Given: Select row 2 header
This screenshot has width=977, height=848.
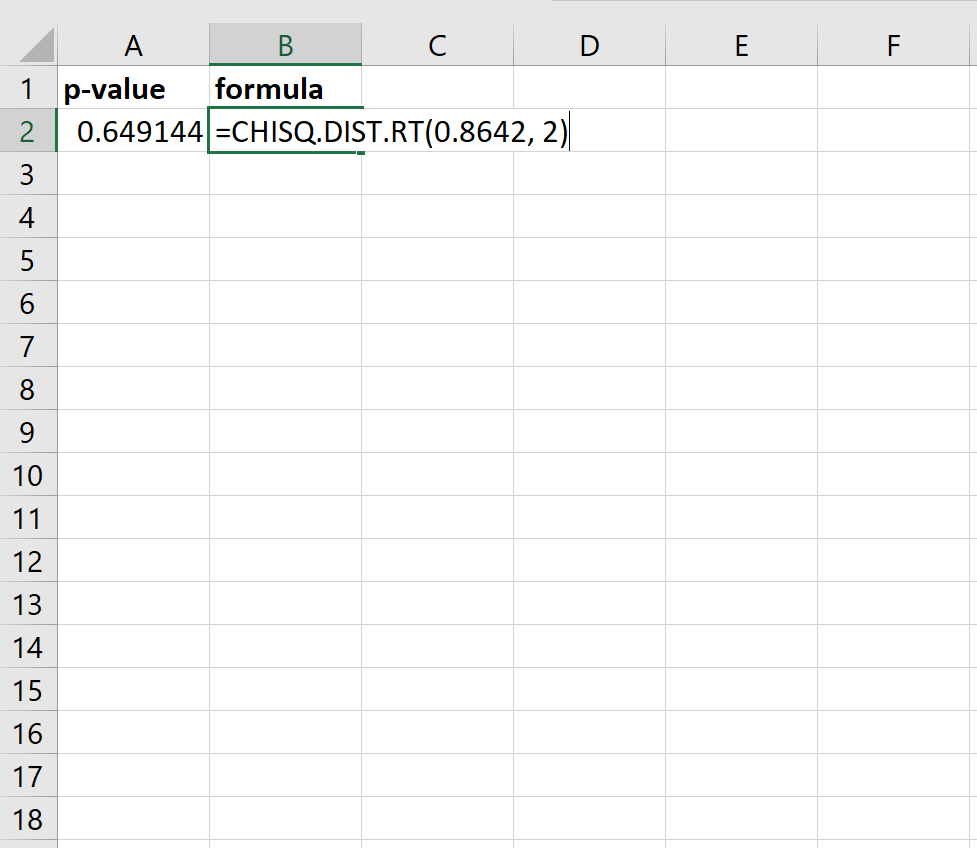Looking at the screenshot, I should pyautogui.click(x=28, y=131).
